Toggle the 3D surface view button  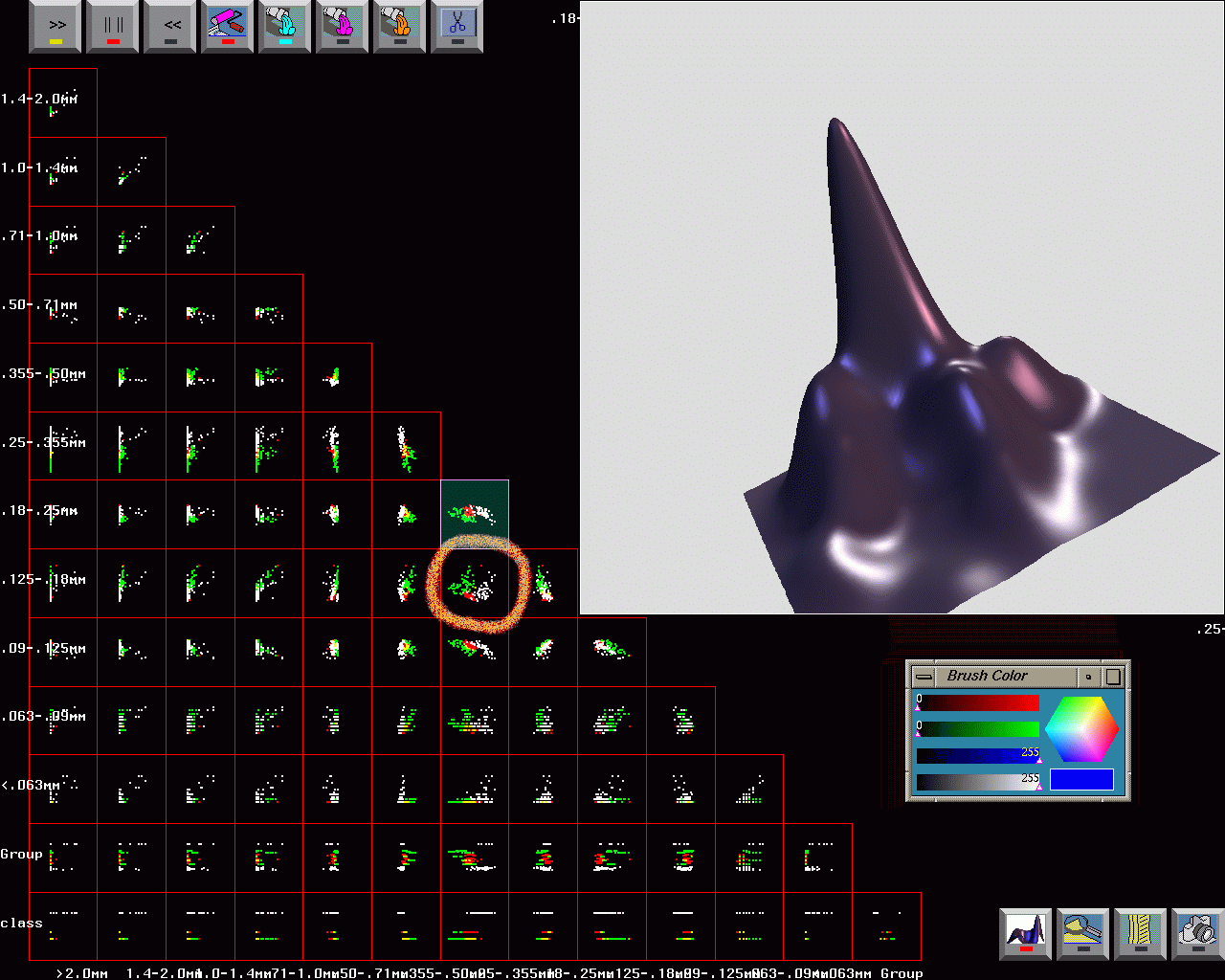(x=1026, y=934)
